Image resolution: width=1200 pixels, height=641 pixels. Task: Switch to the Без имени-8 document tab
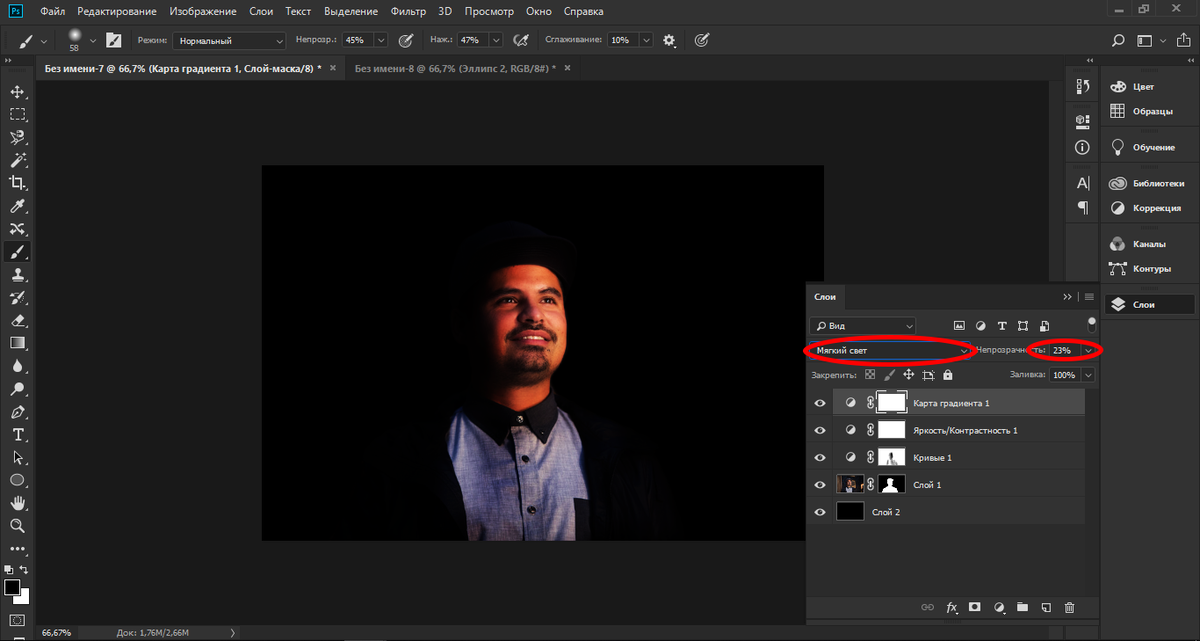click(449, 69)
